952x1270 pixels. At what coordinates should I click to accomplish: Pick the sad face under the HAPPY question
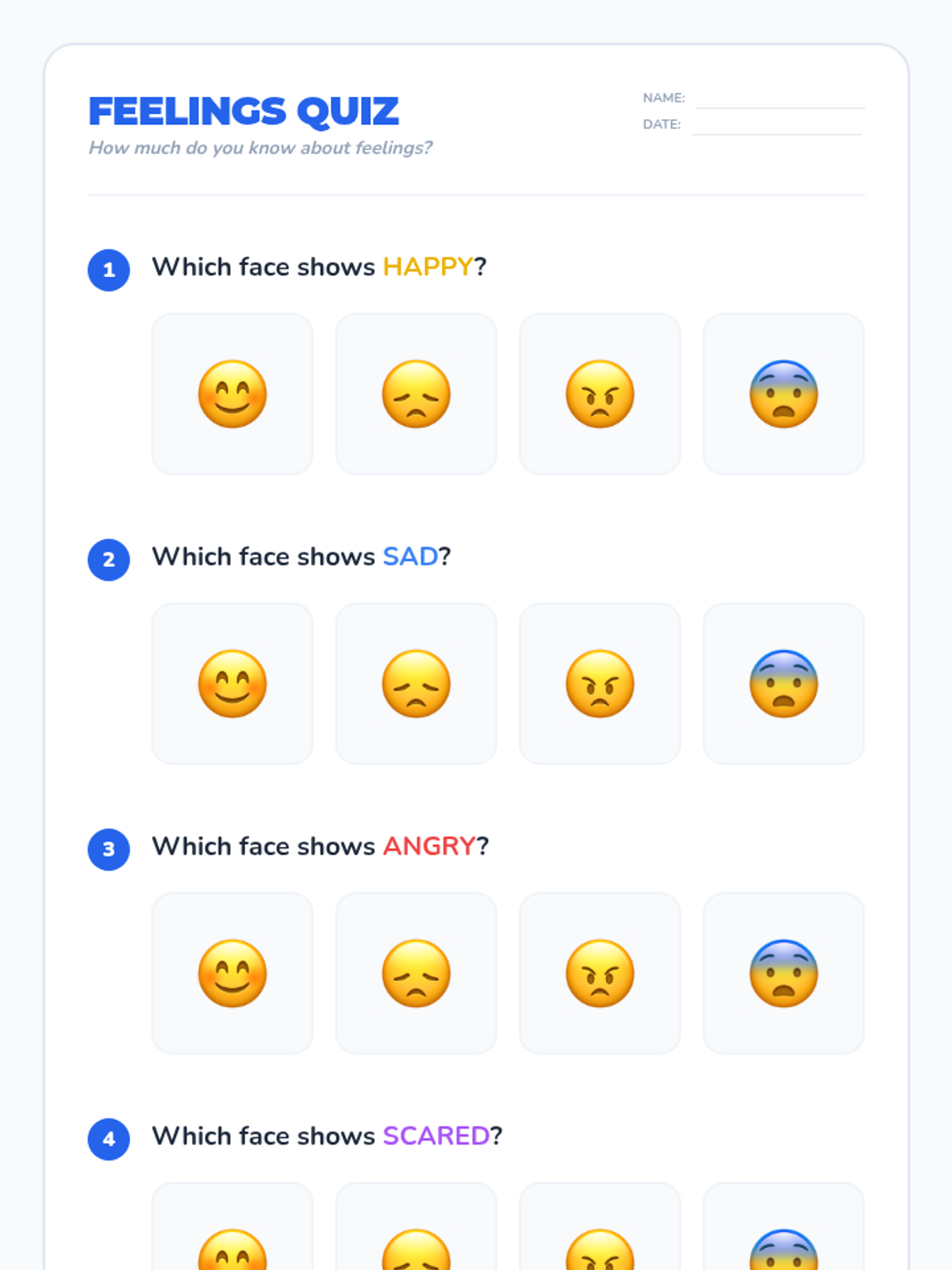coord(416,394)
